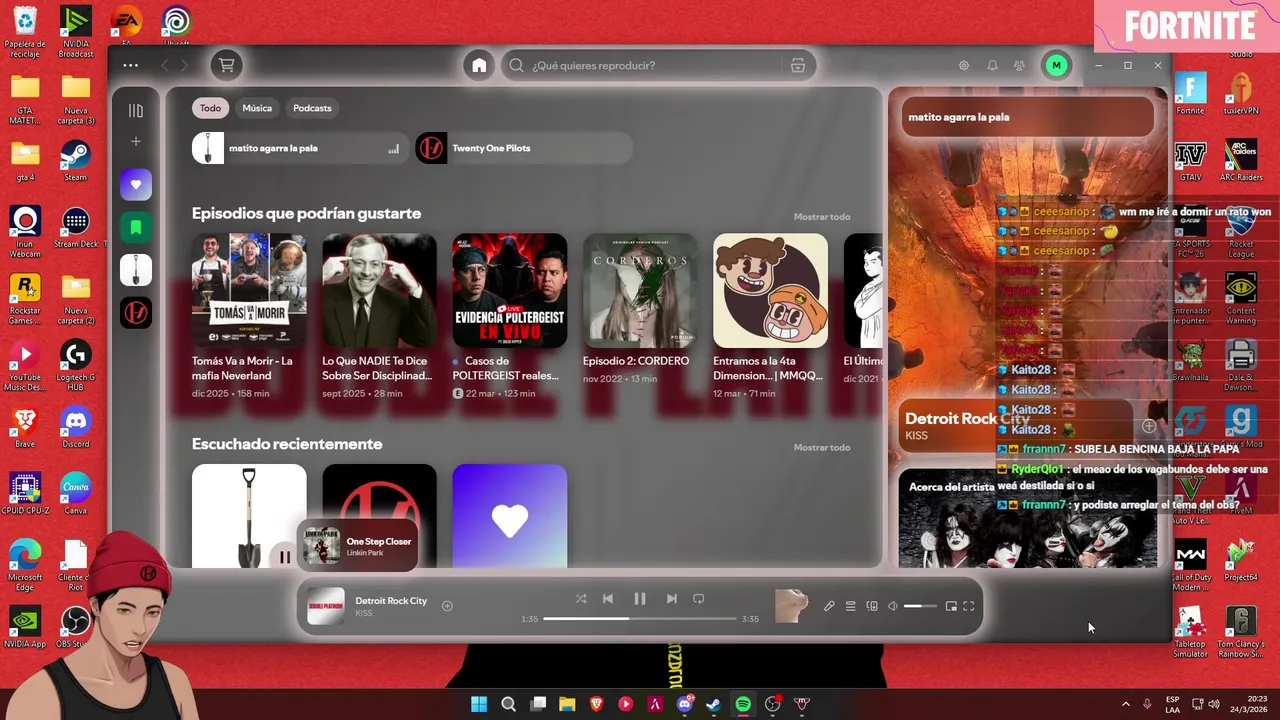Select the 'Música' filter chip

[x=257, y=108]
